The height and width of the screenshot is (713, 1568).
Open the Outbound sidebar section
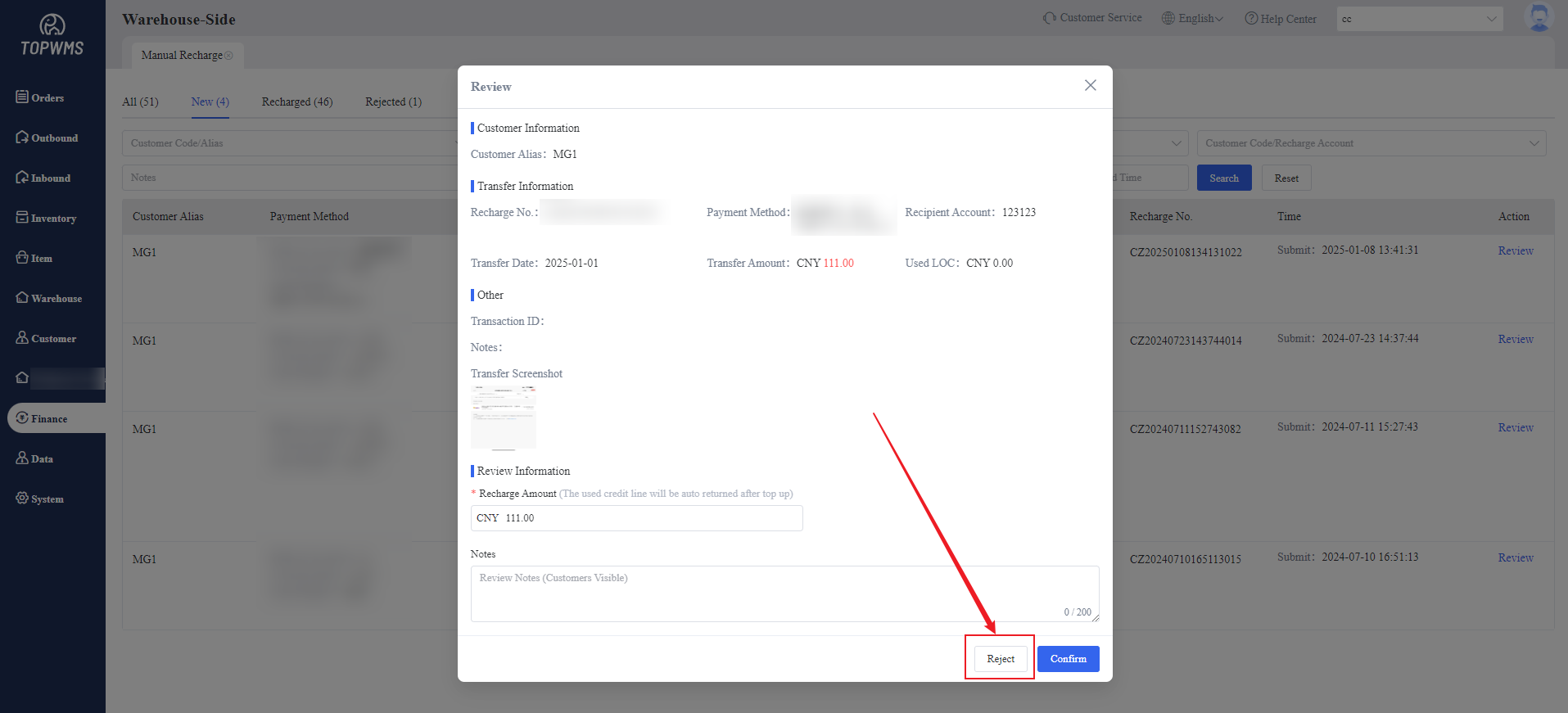coord(47,138)
